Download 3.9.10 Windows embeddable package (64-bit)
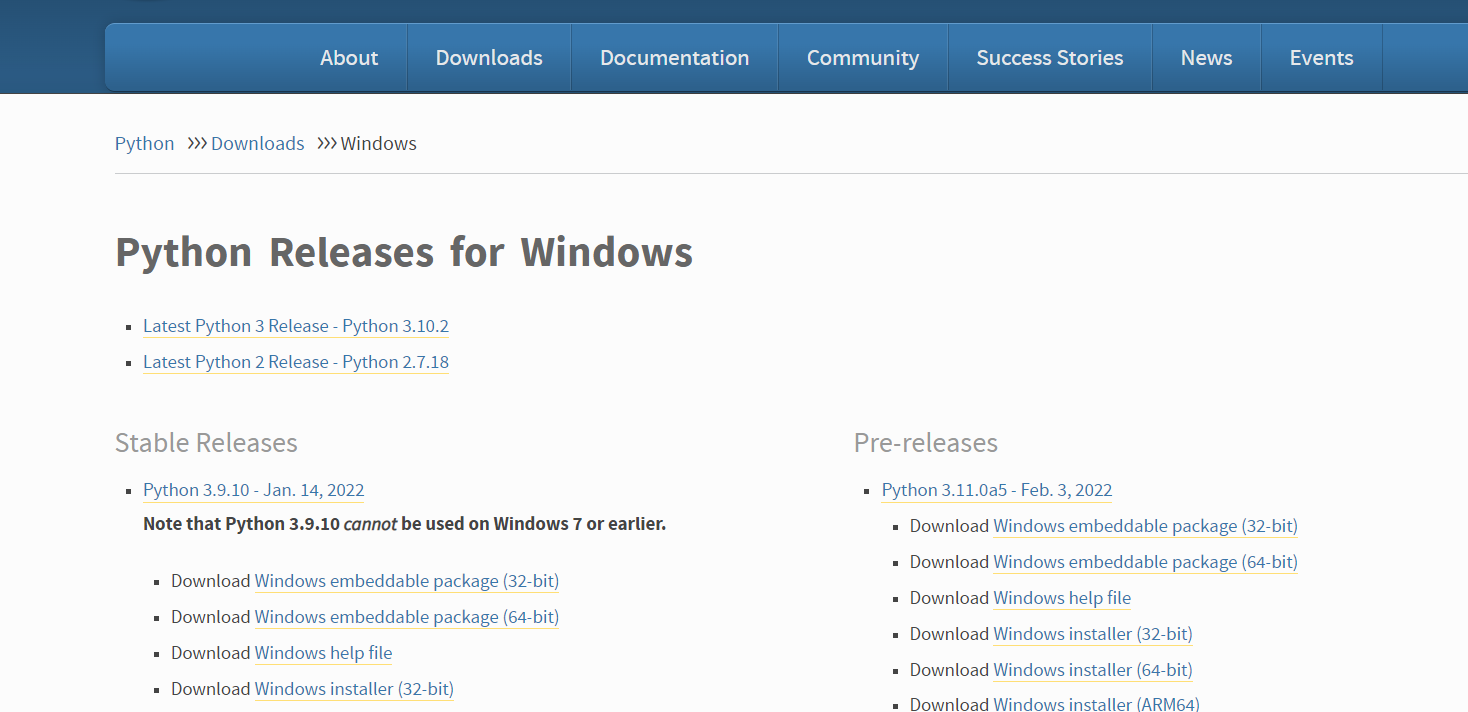This screenshot has width=1468, height=712. (x=407, y=617)
